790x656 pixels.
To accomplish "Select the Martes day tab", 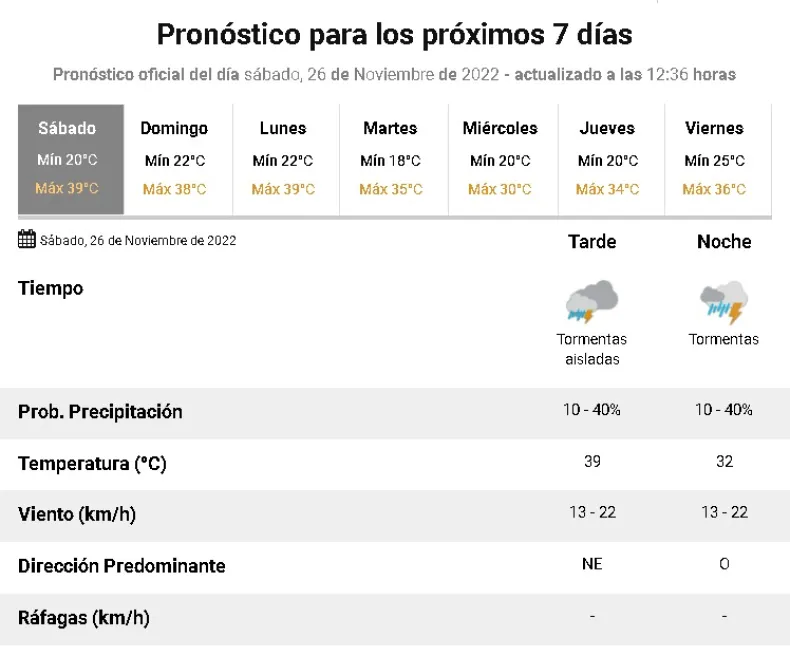I will point(390,159).
